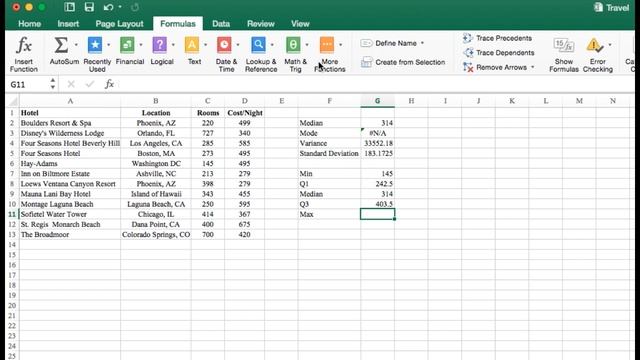Click the sidebar layout icon in title bar

(69, 7)
